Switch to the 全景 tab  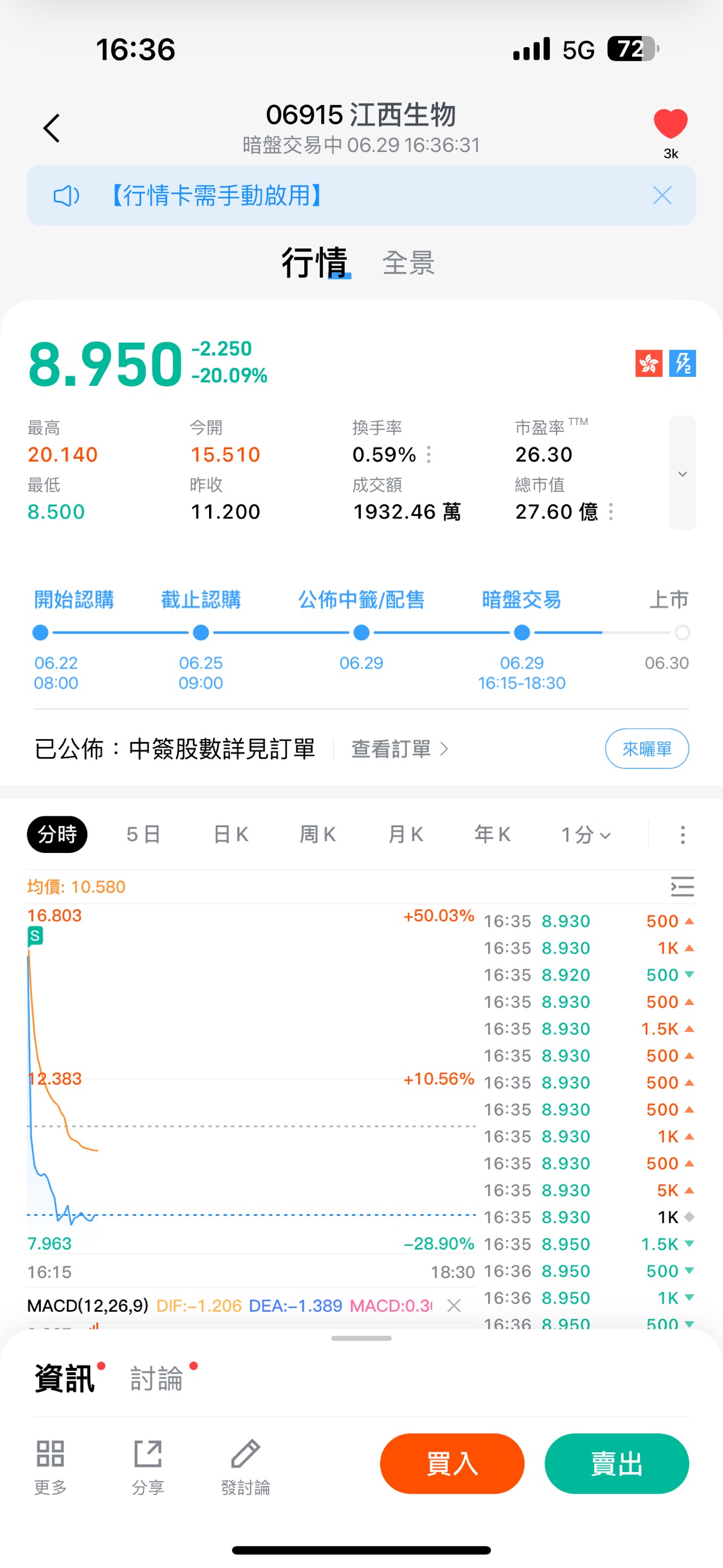point(408,263)
